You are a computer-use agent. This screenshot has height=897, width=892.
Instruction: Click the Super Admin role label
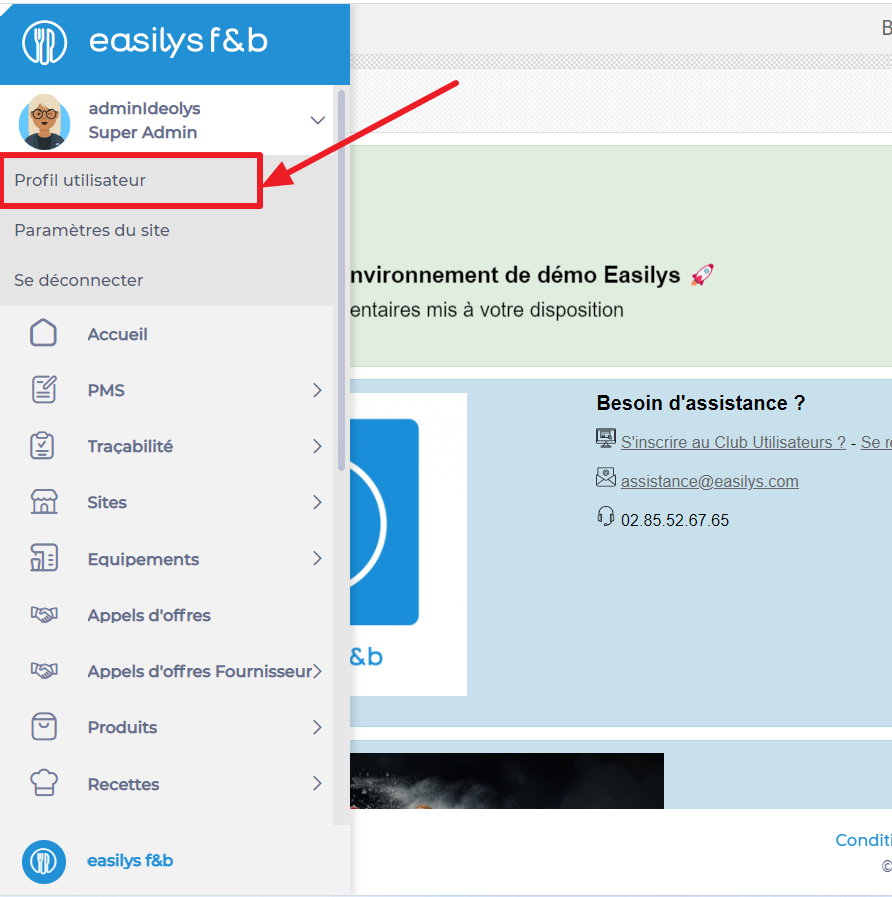(x=142, y=132)
